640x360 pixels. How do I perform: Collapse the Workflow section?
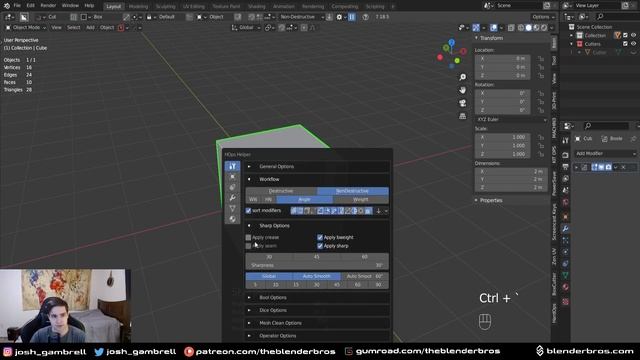pos(317,179)
